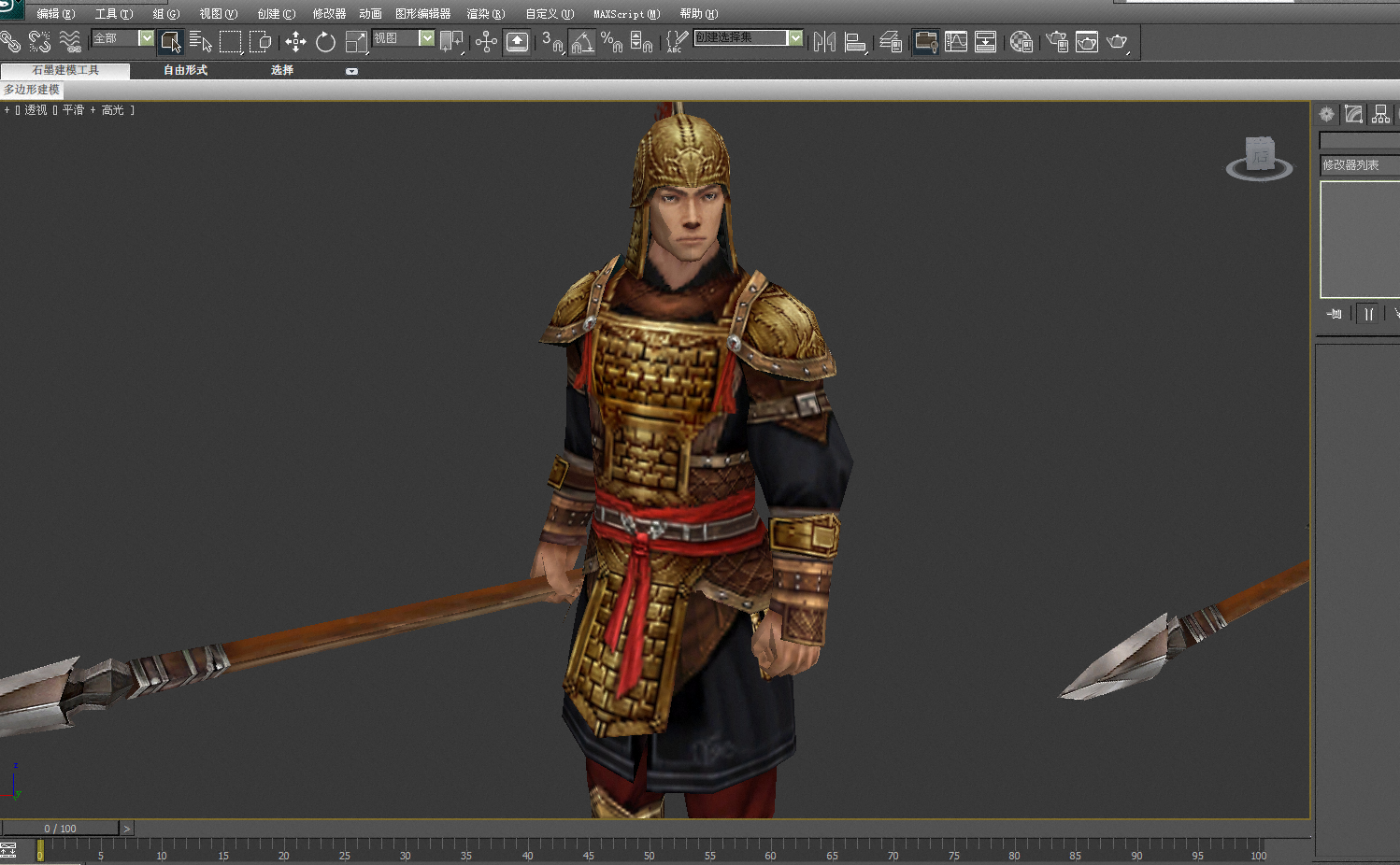Activate the Rotate tool

[x=325, y=41]
